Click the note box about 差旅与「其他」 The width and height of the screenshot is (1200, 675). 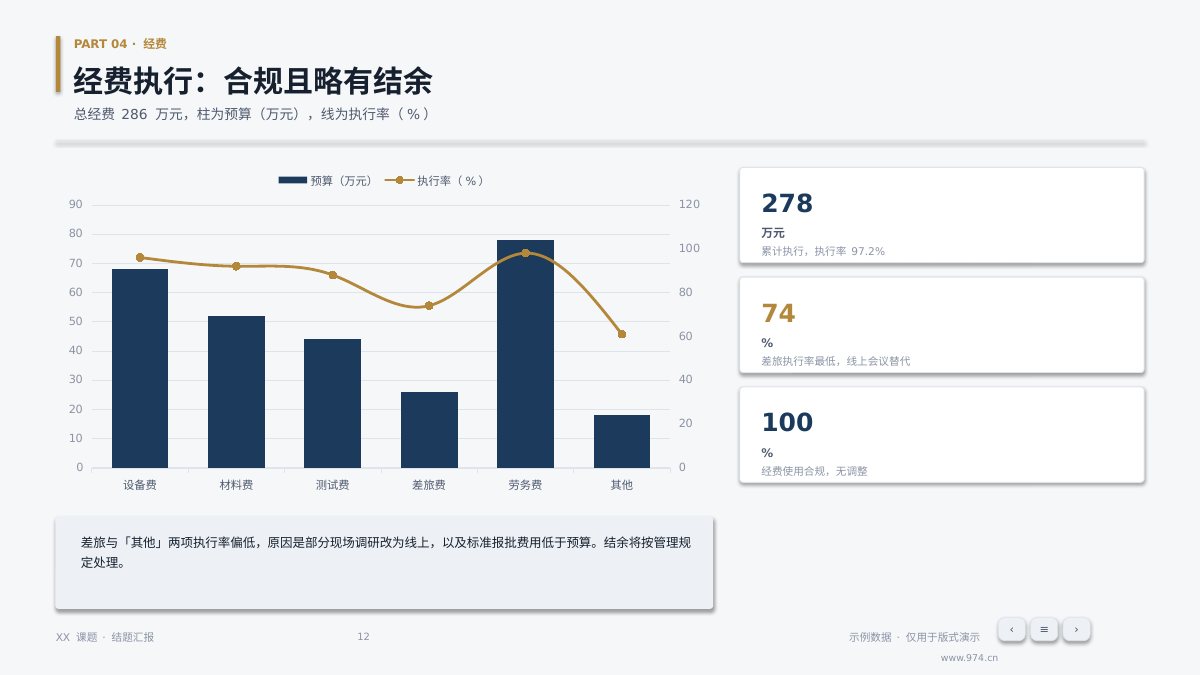click(x=384, y=563)
